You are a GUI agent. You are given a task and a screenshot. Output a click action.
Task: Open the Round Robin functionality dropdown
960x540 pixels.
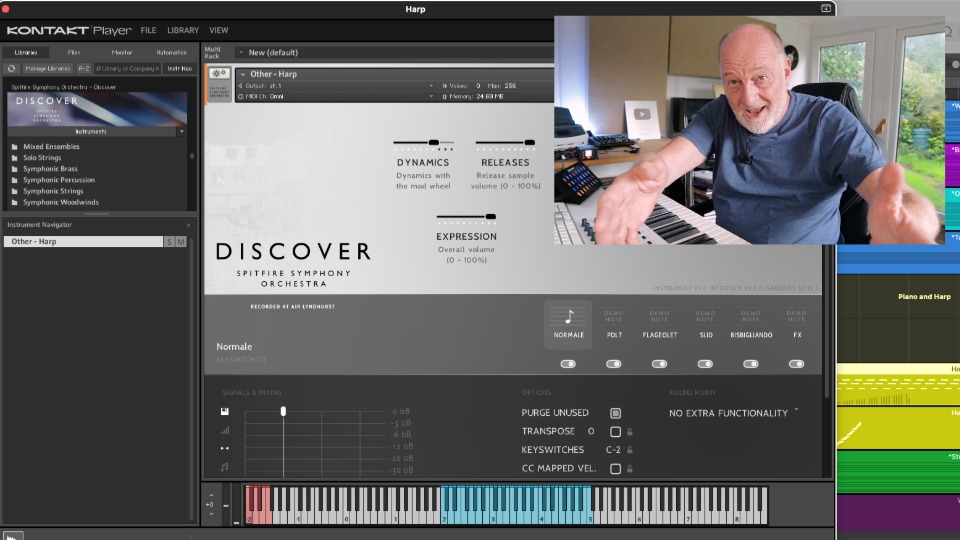coord(733,413)
